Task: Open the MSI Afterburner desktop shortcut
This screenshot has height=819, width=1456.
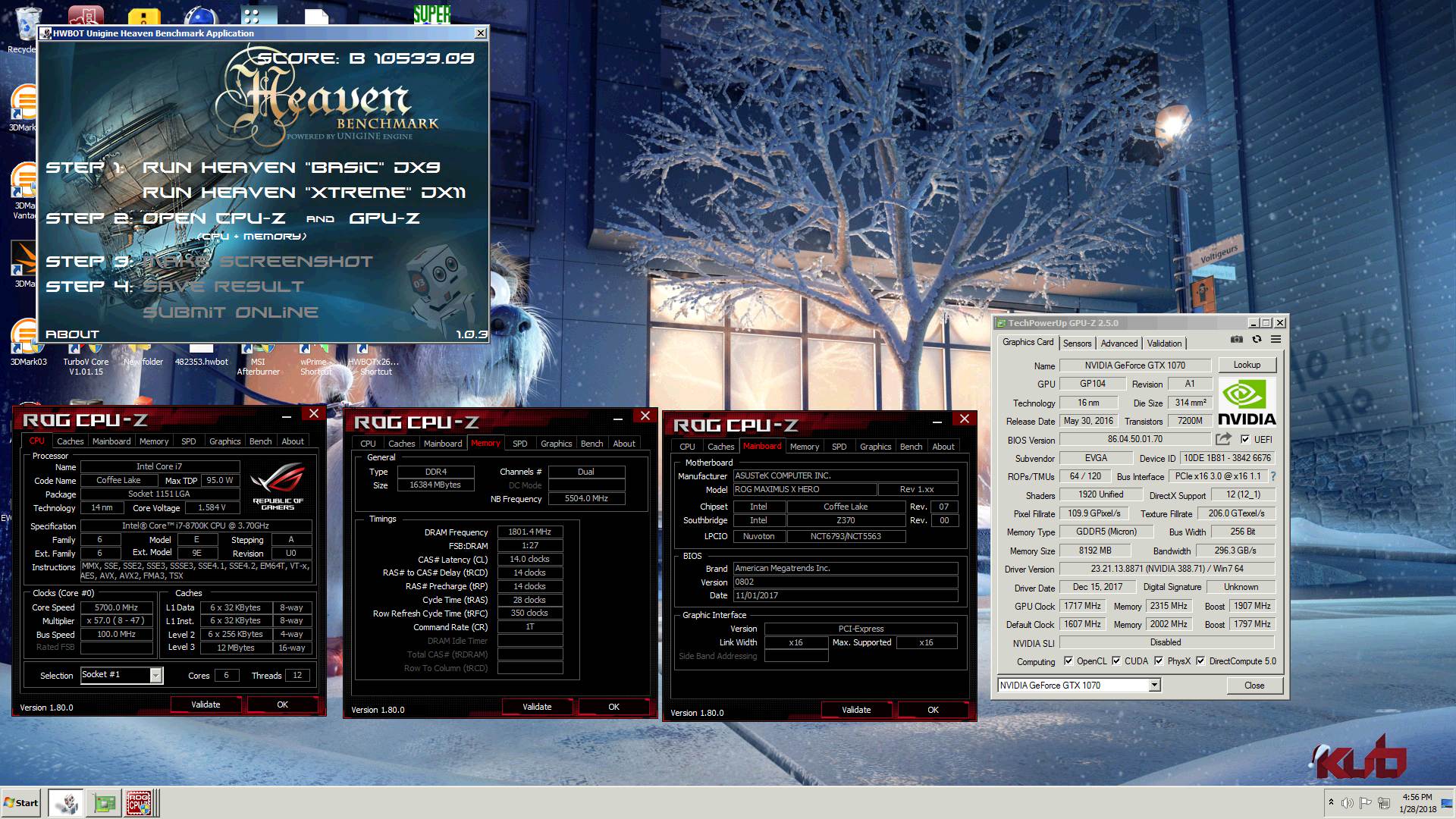Action: click(x=258, y=361)
